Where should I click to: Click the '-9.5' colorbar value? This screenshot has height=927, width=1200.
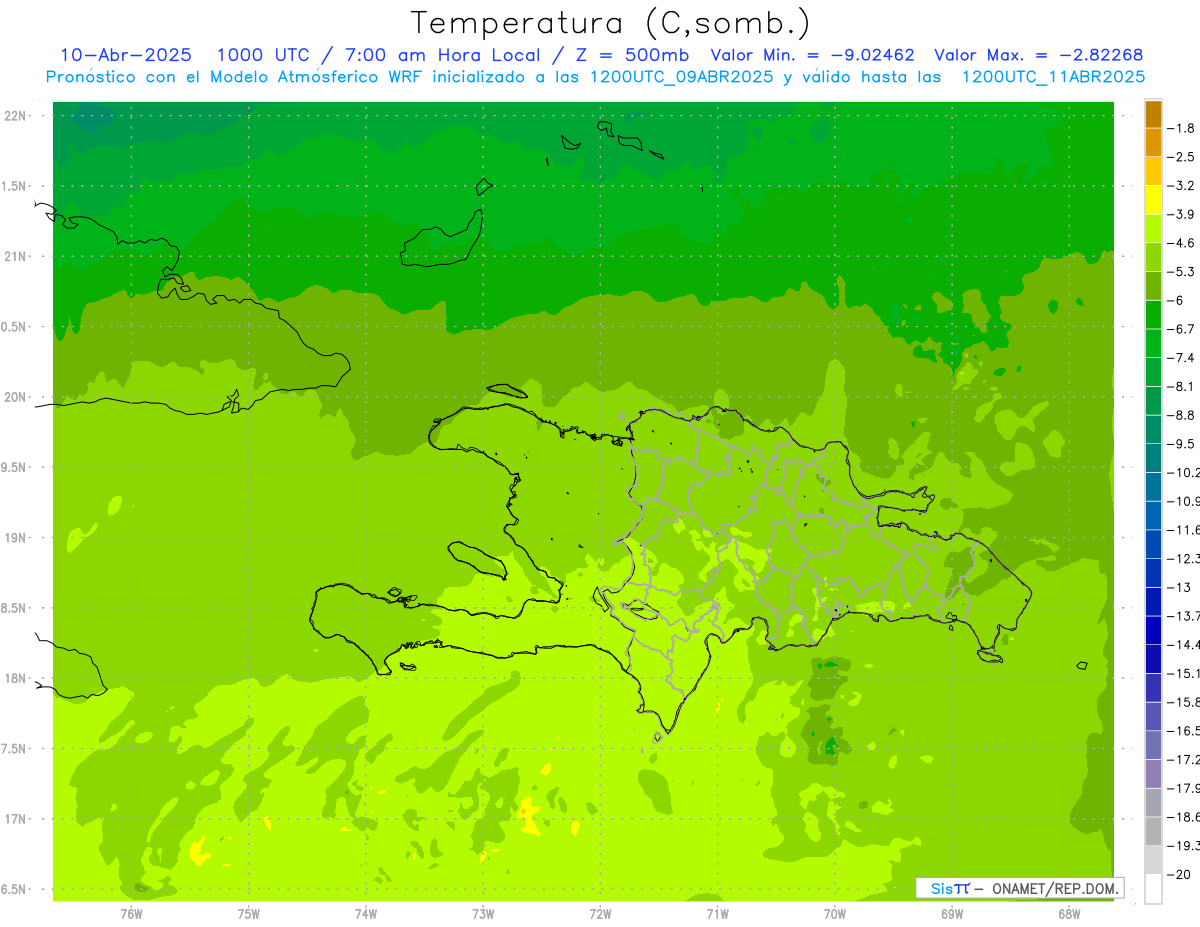[1182, 443]
